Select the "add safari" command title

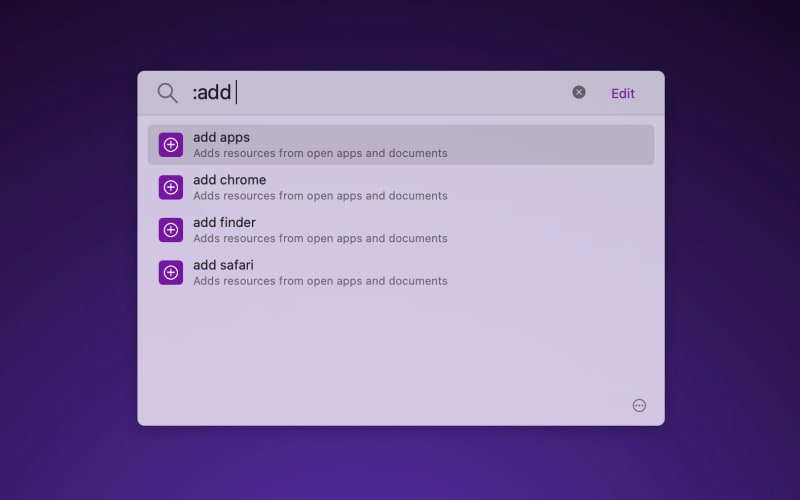tap(223, 265)
